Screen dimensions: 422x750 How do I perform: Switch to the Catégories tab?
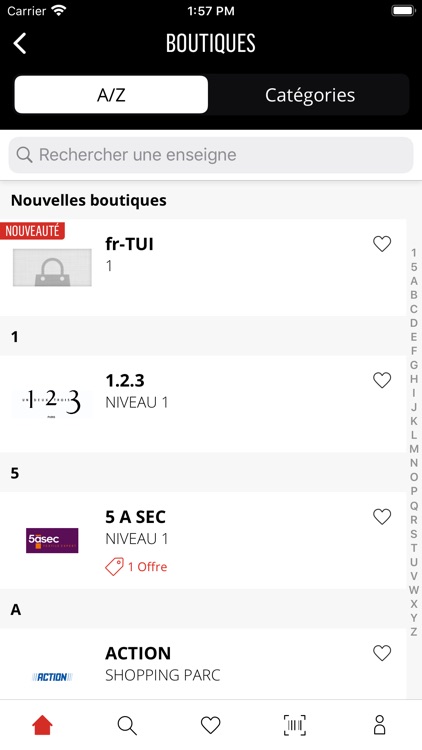[310, 95]
